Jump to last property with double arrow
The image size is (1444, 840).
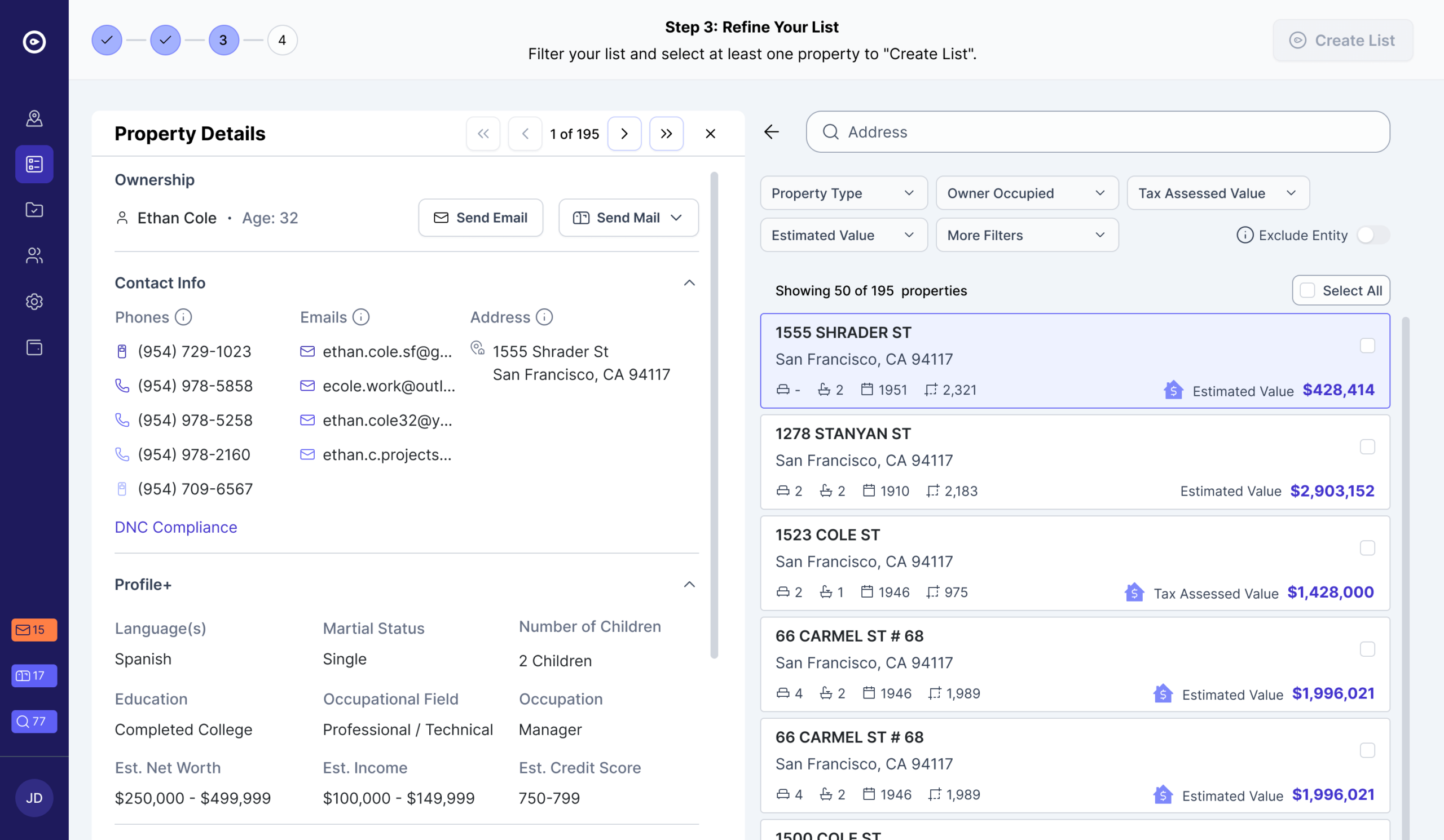point(666,134)
